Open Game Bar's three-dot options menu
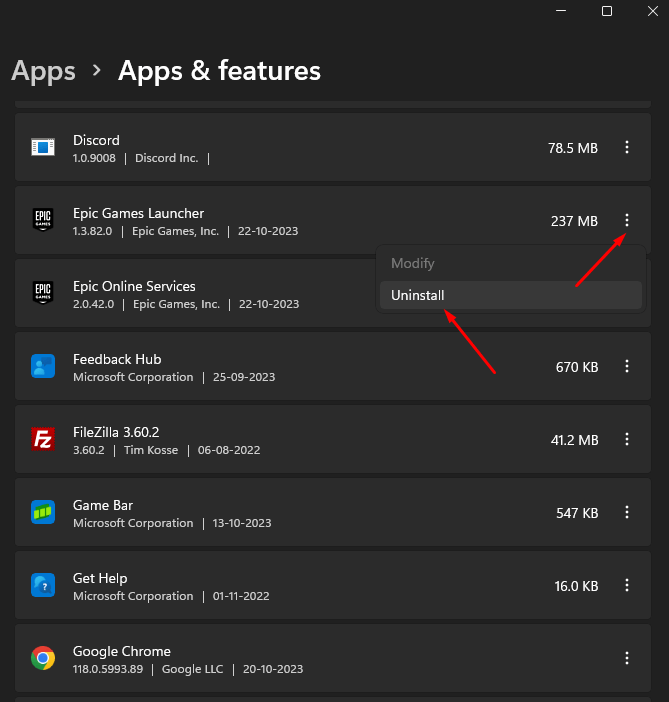669x702 pixels. (x=627, y=513)
